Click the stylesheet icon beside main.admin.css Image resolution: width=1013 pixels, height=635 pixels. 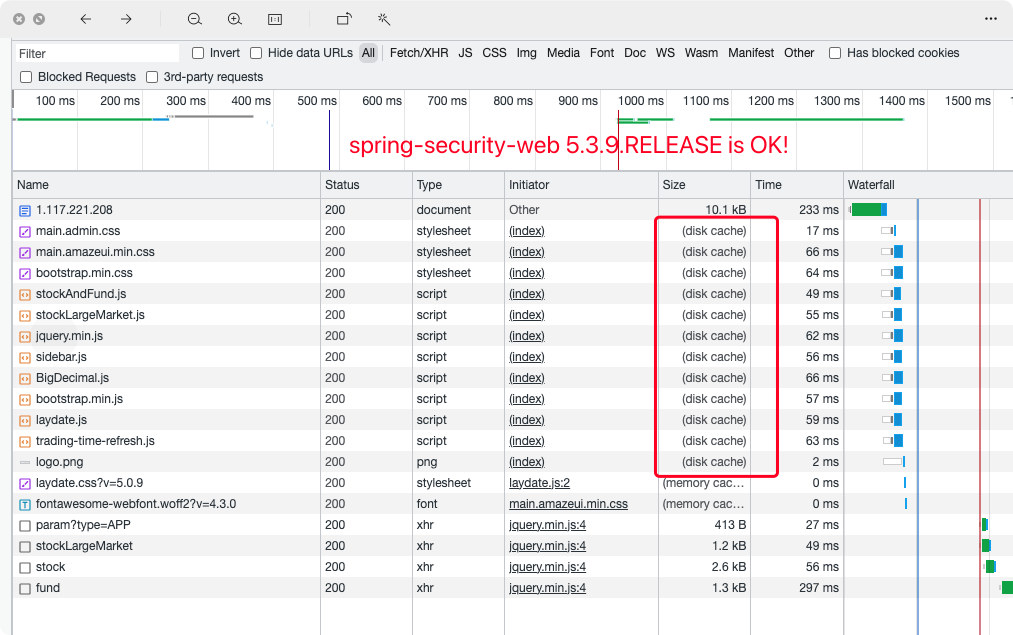pos(22,231)
